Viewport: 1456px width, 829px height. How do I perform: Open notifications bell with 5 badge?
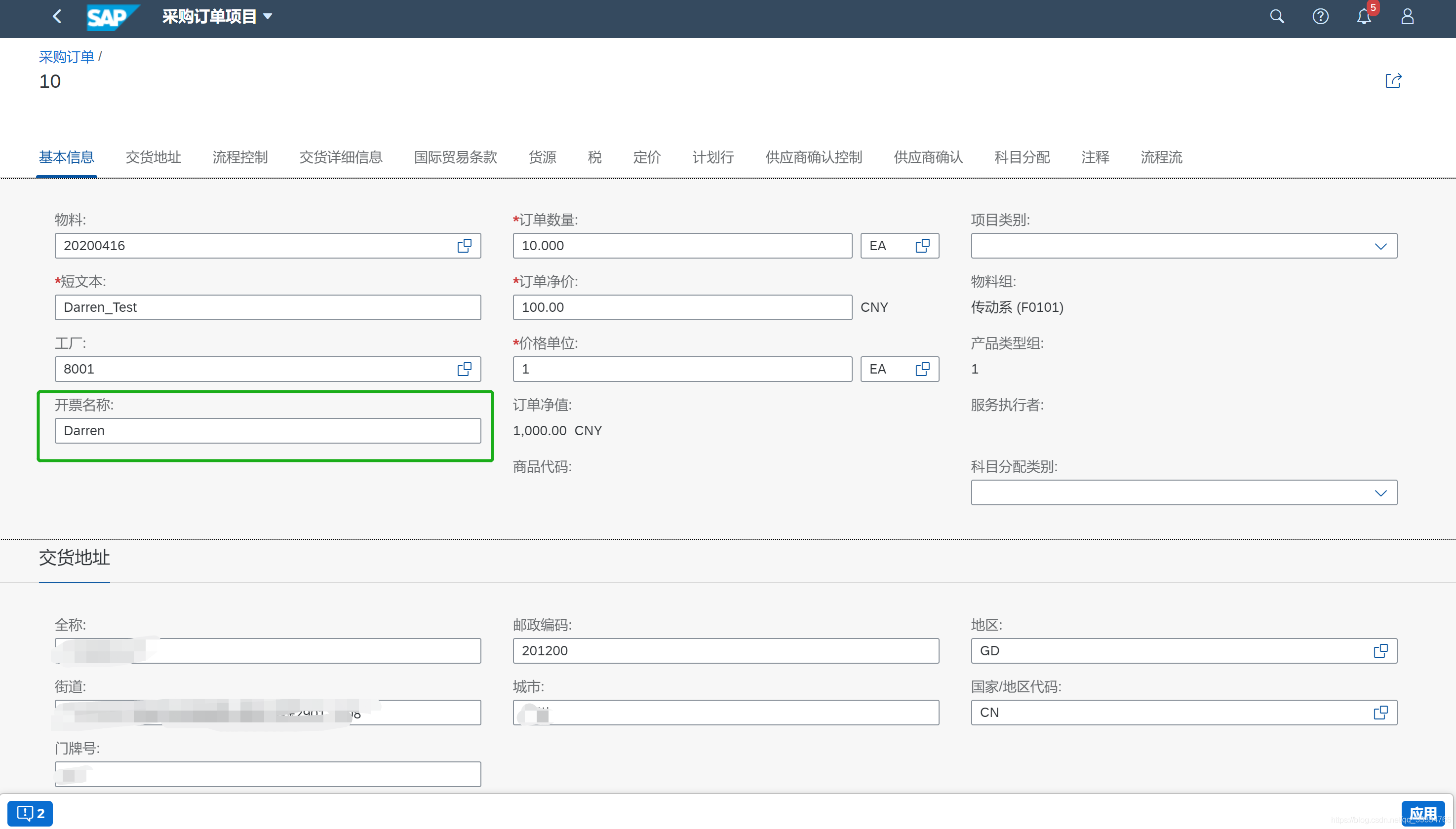pos(1364,15)
